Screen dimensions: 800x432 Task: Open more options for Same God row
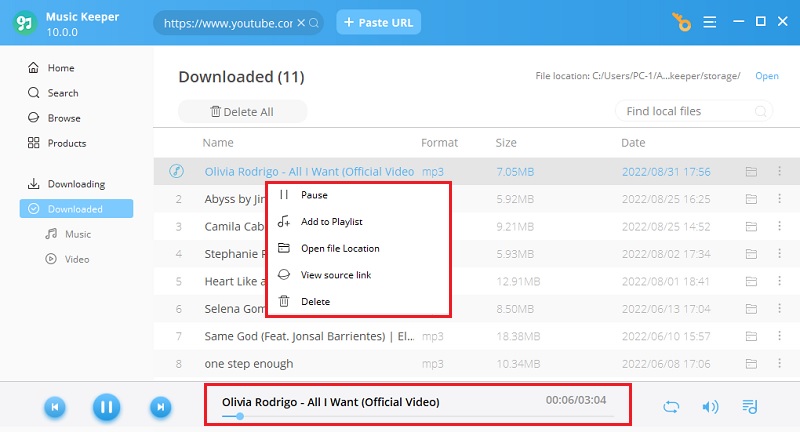point(779,336)
